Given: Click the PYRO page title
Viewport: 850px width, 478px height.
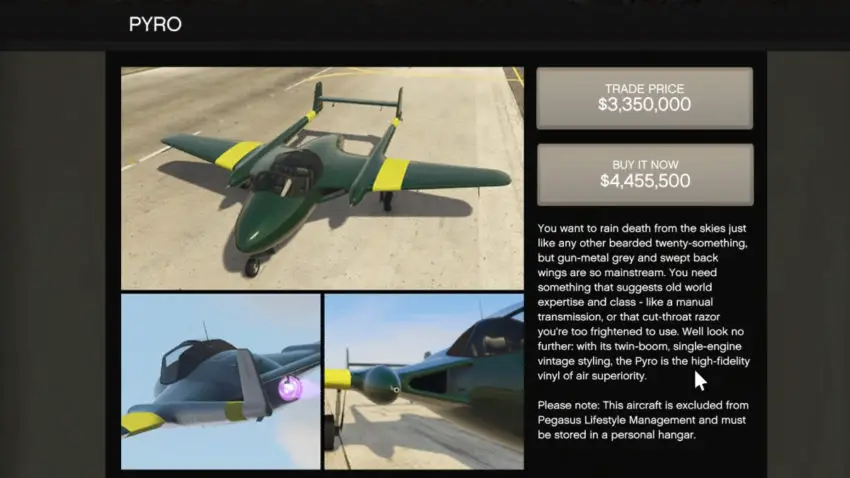Looking at the screenshot, I should click(x=155, y=24).
